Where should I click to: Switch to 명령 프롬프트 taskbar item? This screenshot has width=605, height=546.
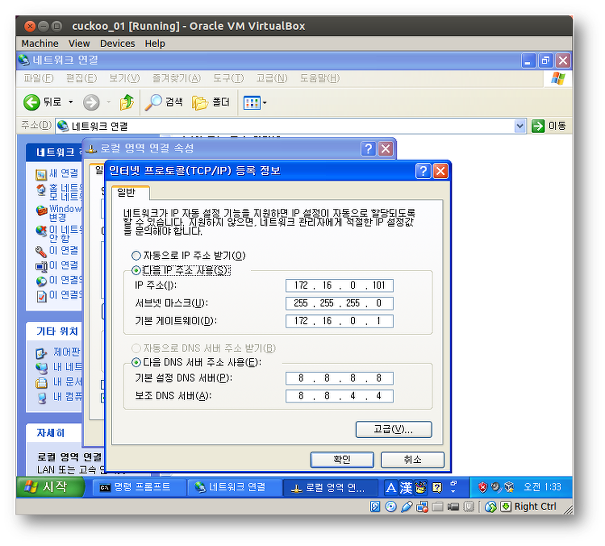click(138, 487)
